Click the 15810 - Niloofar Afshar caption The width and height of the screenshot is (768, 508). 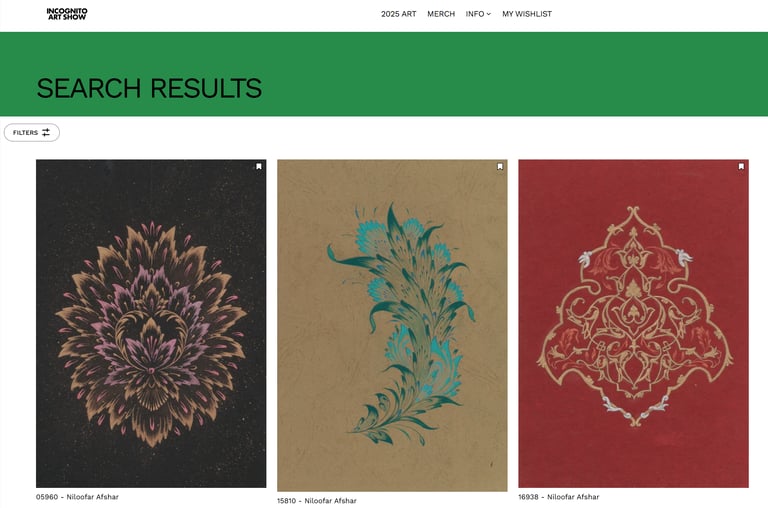[x=317, y=501]
